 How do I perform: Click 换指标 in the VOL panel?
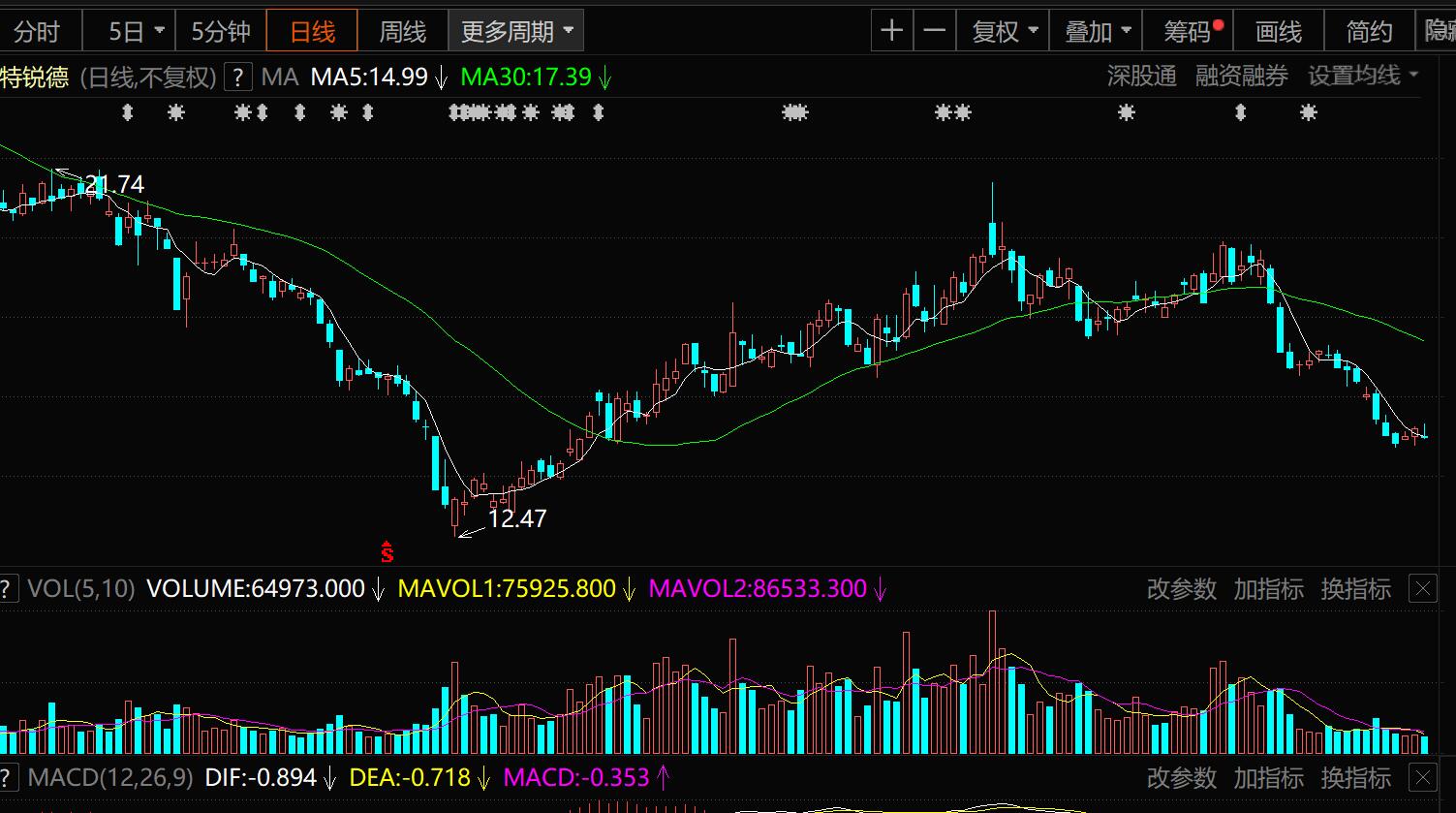click(x=1355, y=588)
